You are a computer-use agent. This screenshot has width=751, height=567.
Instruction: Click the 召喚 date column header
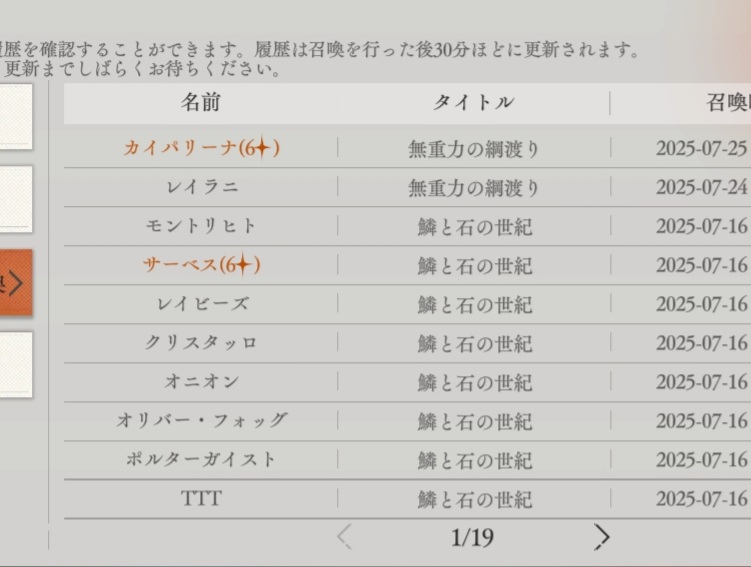727,102
